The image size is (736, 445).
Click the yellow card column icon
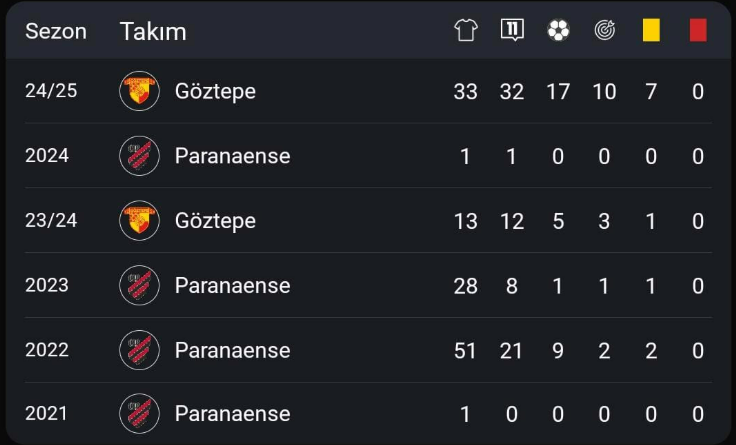point(651,31)
